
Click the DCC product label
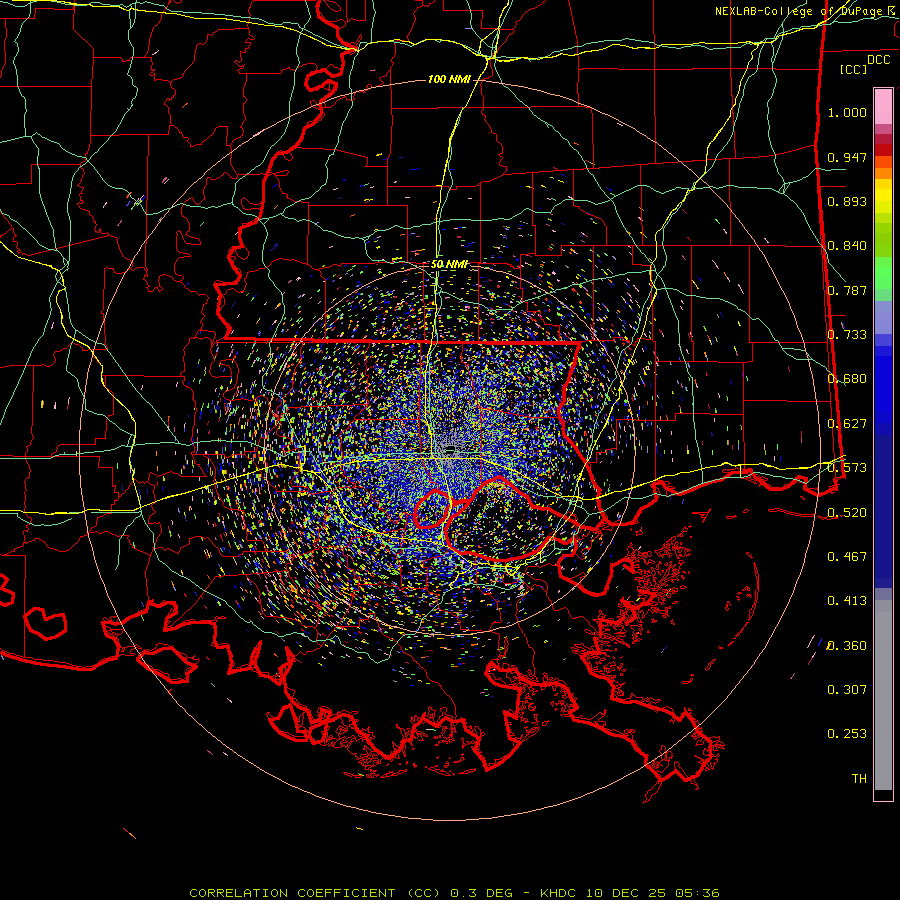pos(878,60)
